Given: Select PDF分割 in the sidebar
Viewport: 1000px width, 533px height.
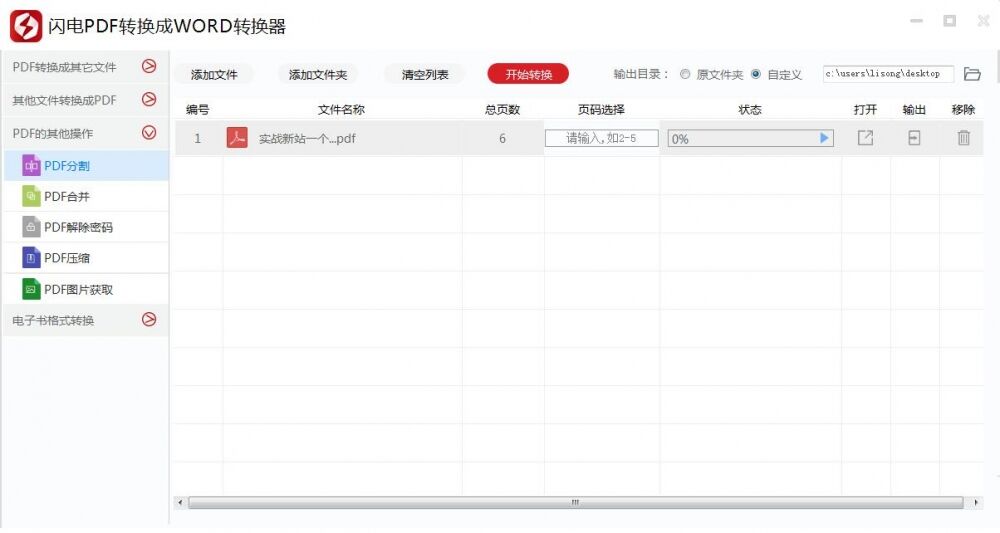Looking at the screenshot, I should coord(86,166).
